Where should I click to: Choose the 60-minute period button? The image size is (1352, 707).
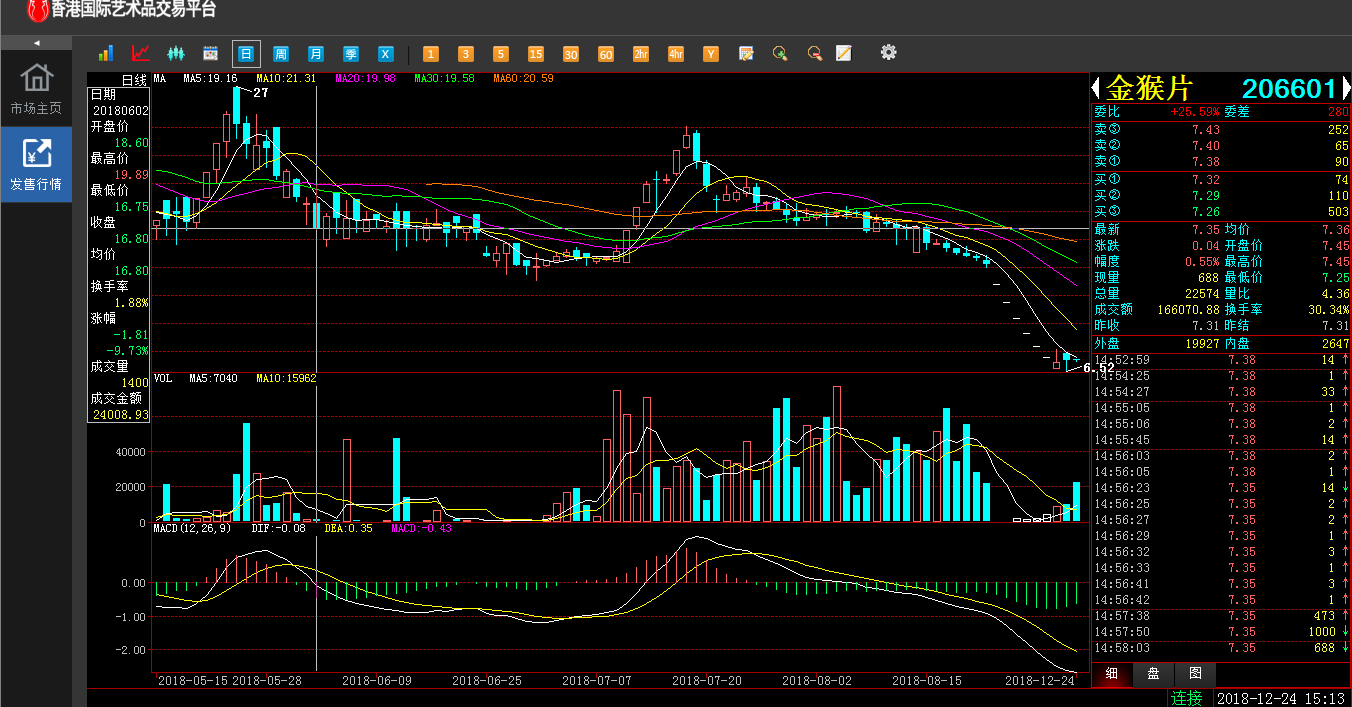point(606,53)
